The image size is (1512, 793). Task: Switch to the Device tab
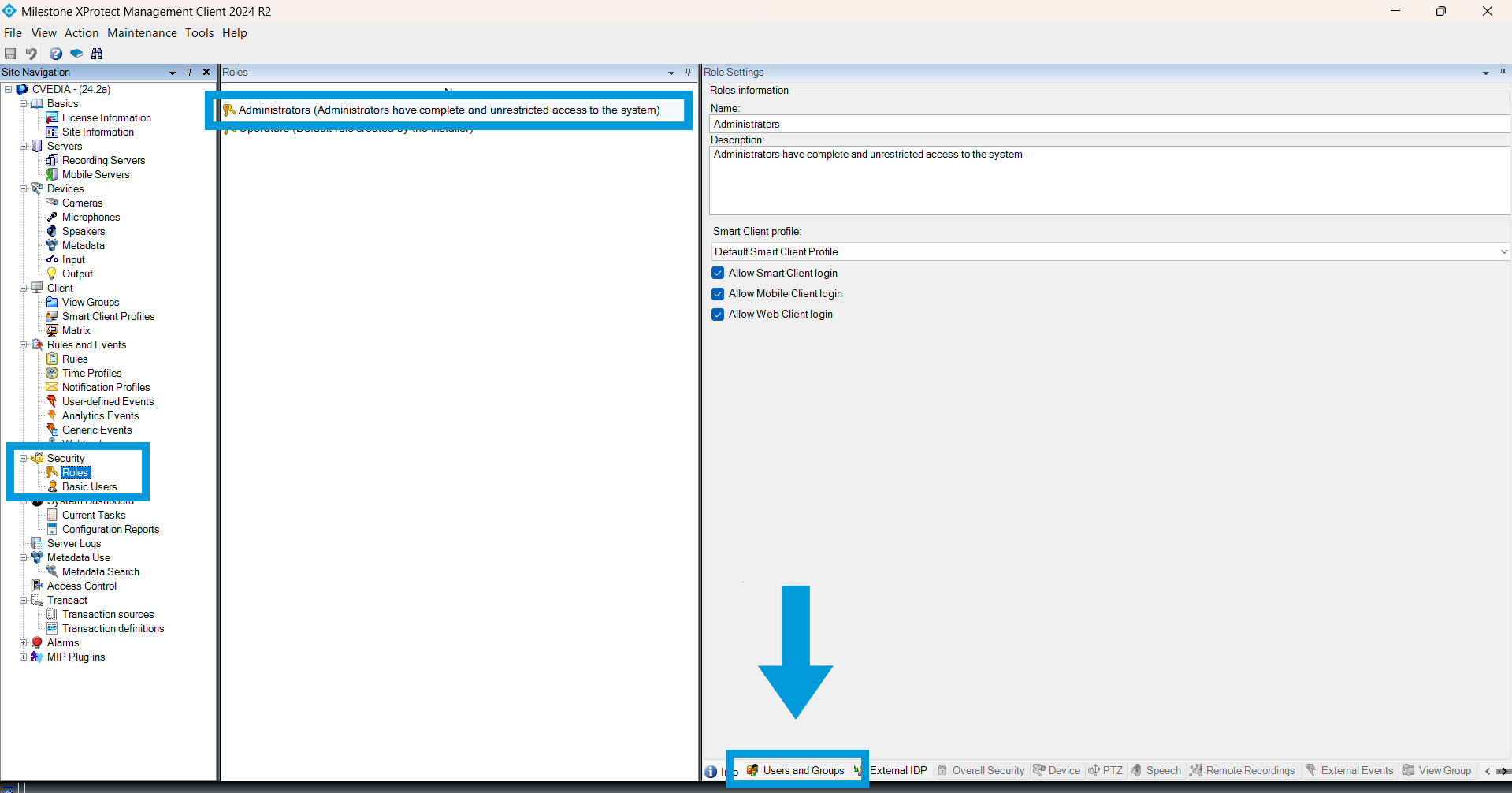[x=1057, y=770]
